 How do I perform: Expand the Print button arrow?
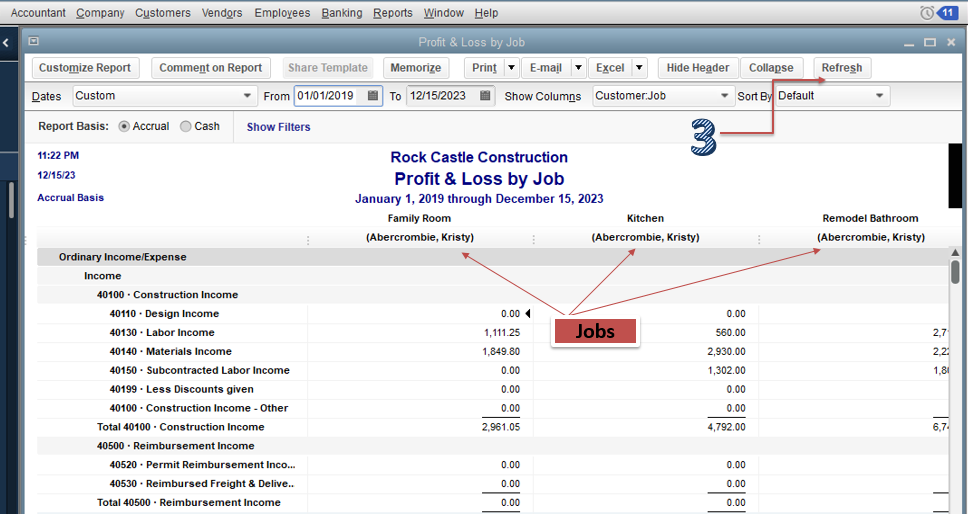[512, 68]
